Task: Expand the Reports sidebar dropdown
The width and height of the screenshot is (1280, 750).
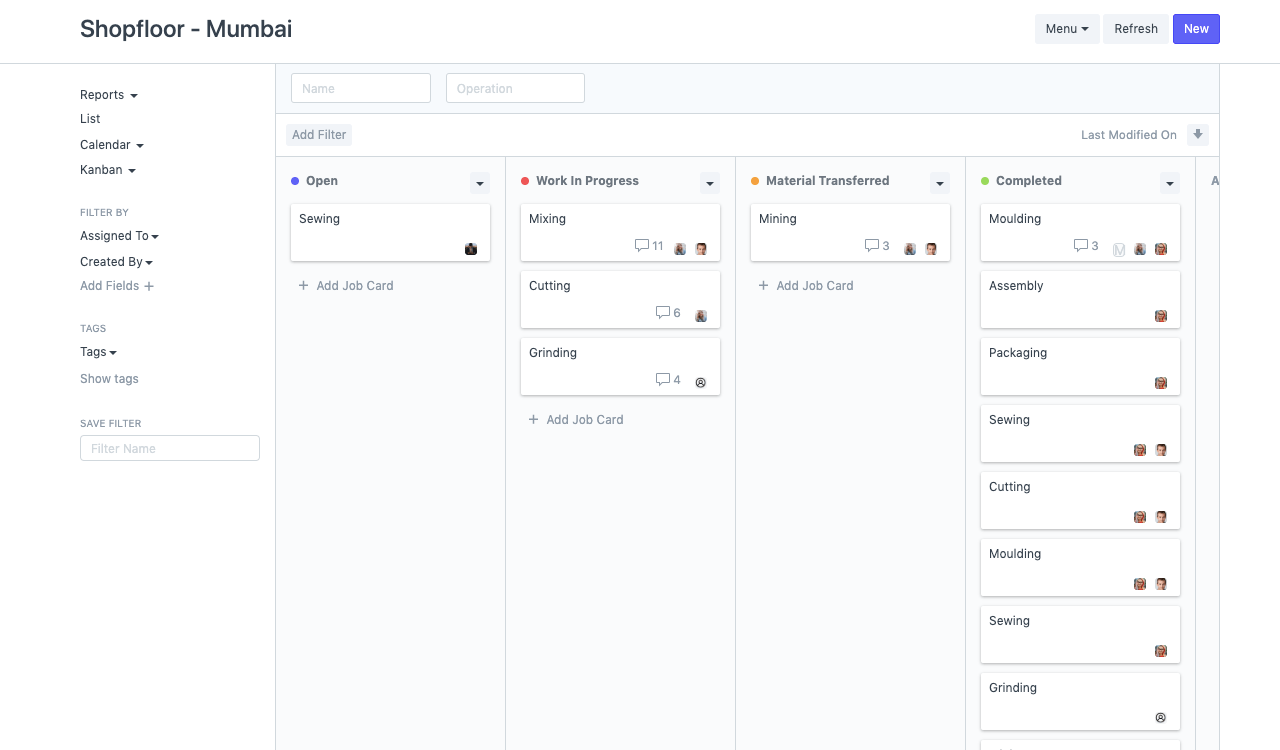Action: [x=109, y=95]
